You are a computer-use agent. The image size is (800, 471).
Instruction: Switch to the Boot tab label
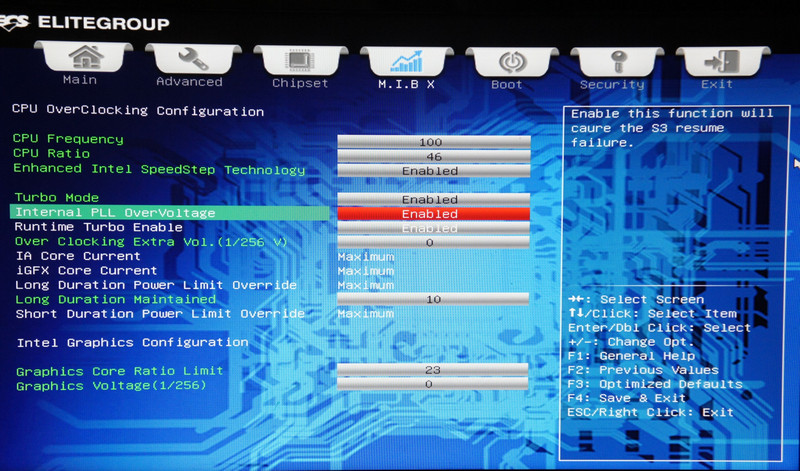point(507,85)
